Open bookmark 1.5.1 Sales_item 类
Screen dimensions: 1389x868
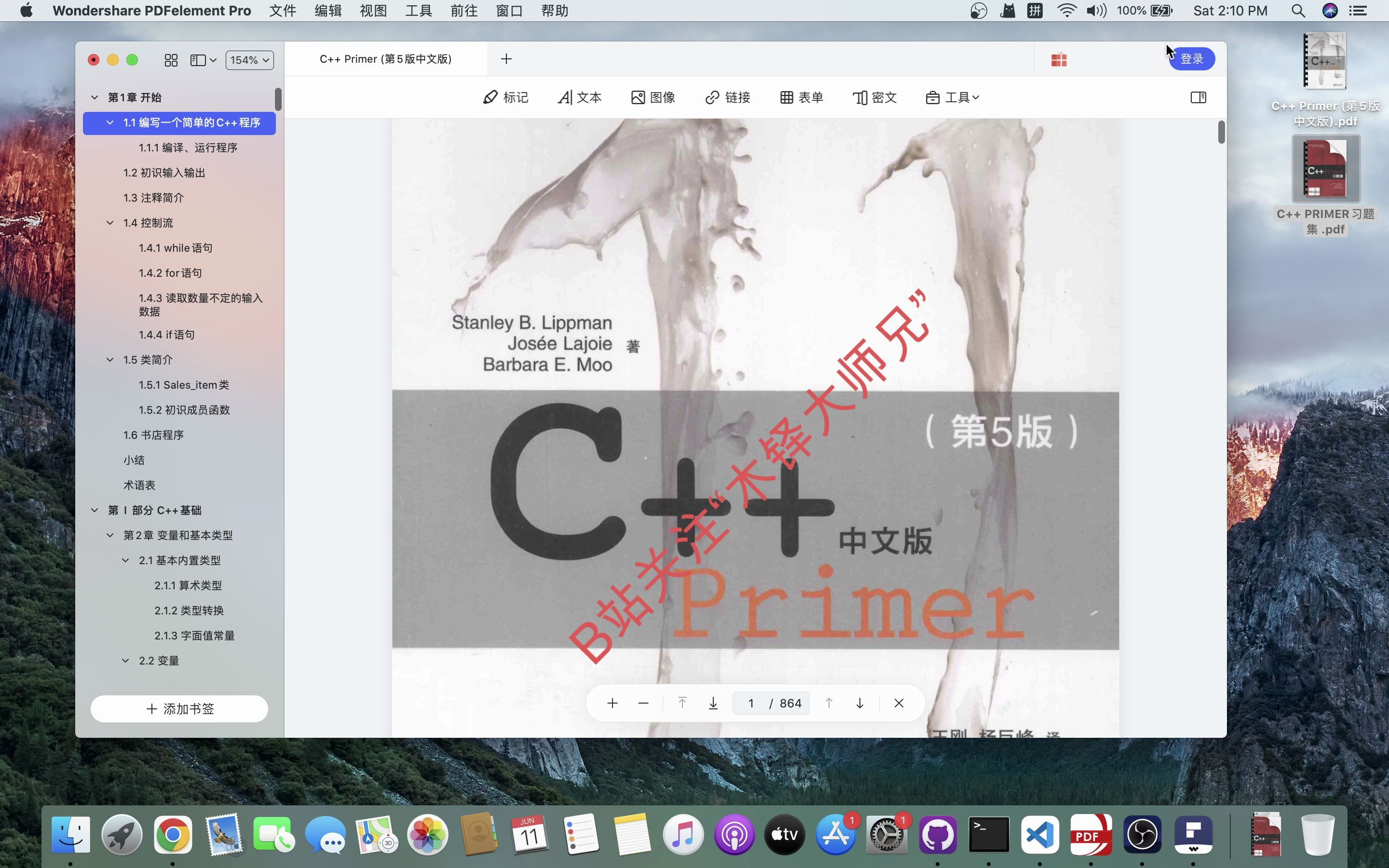[184, 385]
